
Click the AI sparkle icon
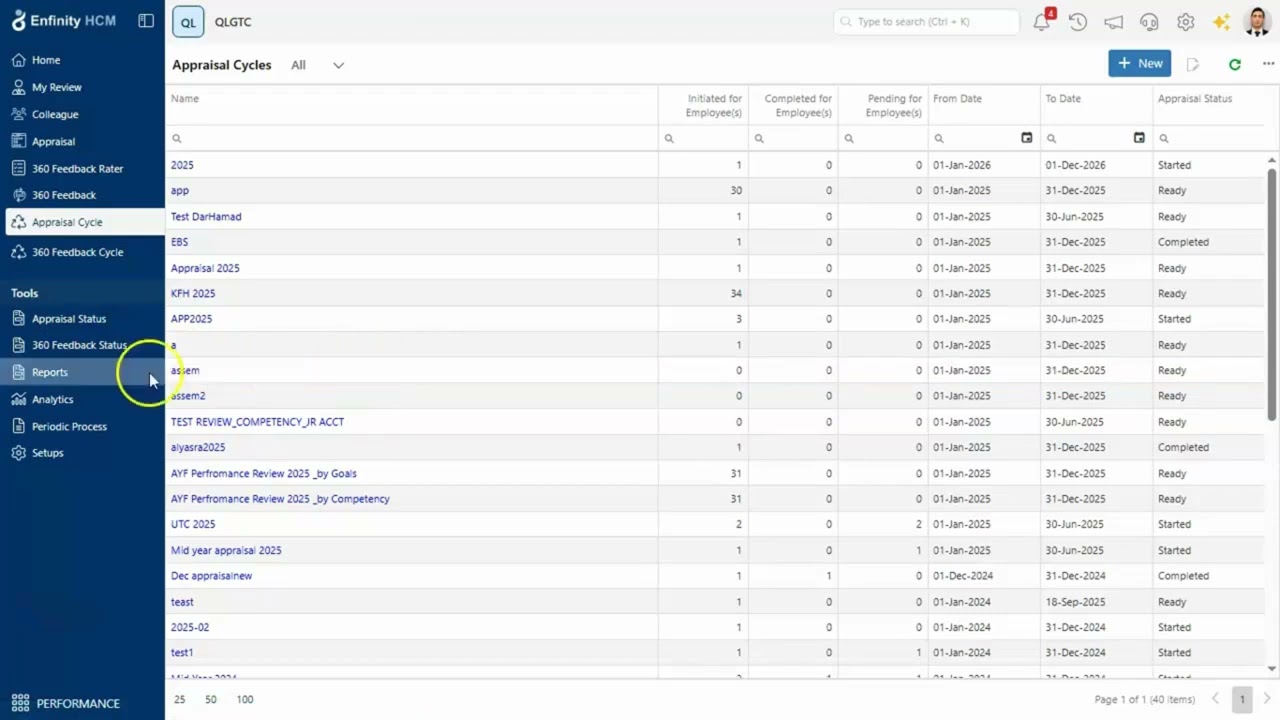pyautogui.click(x=1221, y=22)
